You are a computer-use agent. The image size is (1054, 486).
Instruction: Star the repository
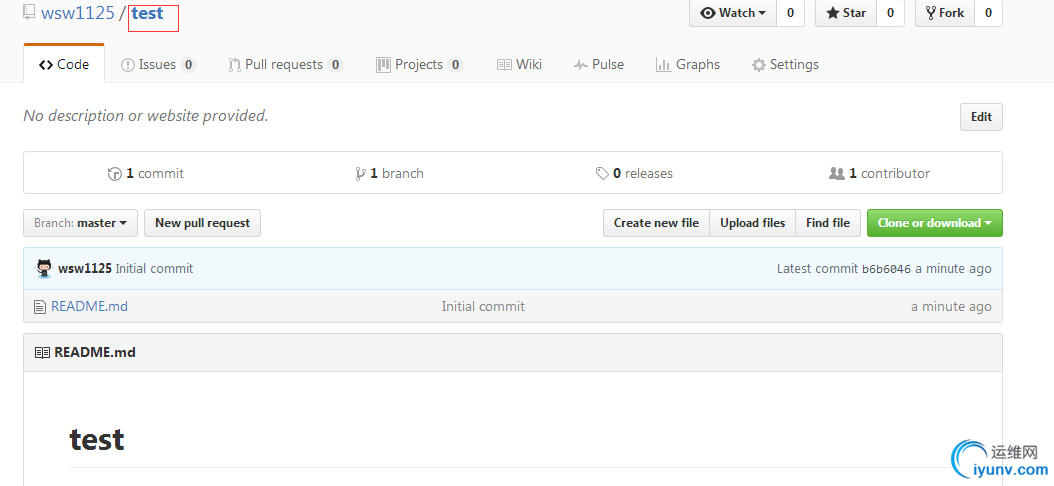tap(846, 13)
